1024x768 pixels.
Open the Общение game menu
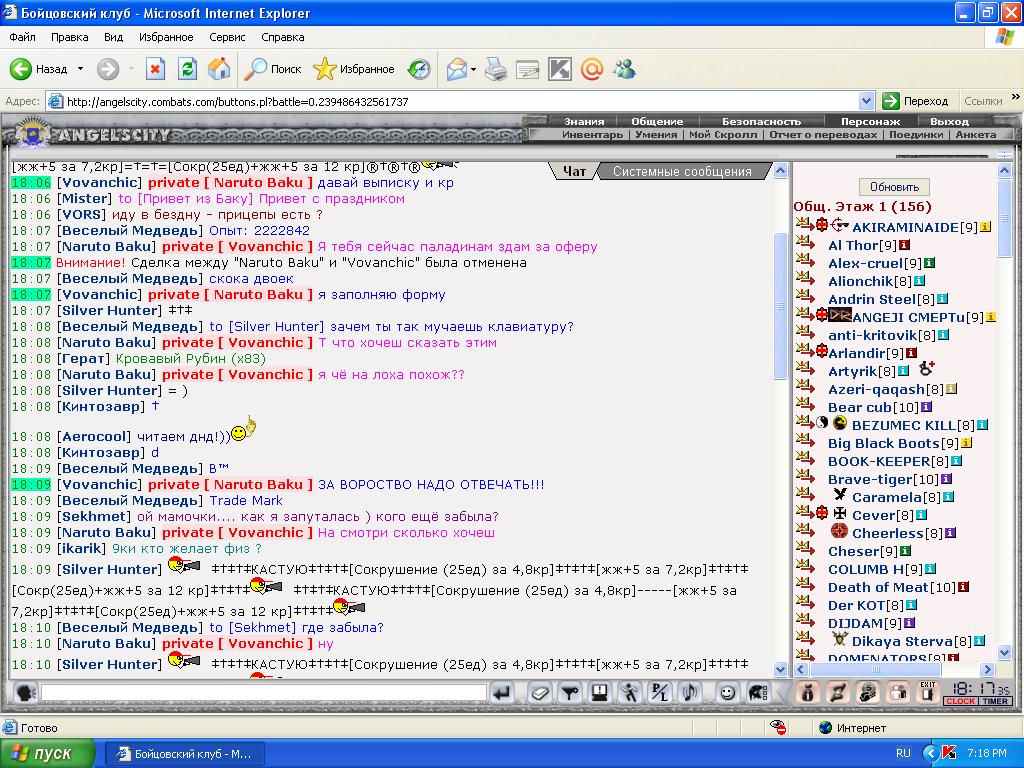pos(656,121)
